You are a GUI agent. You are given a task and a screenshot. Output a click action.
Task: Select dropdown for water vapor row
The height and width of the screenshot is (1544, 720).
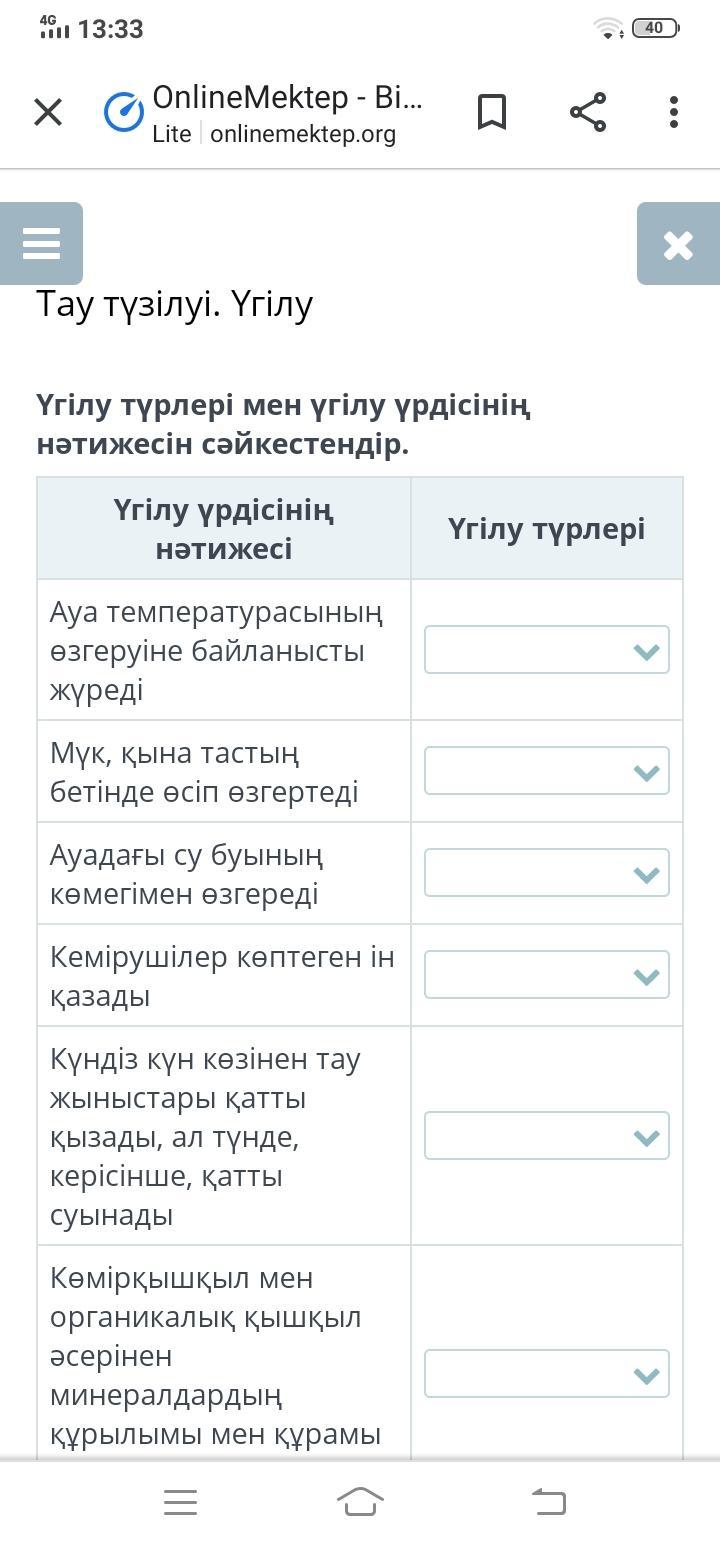coord(546,874)
